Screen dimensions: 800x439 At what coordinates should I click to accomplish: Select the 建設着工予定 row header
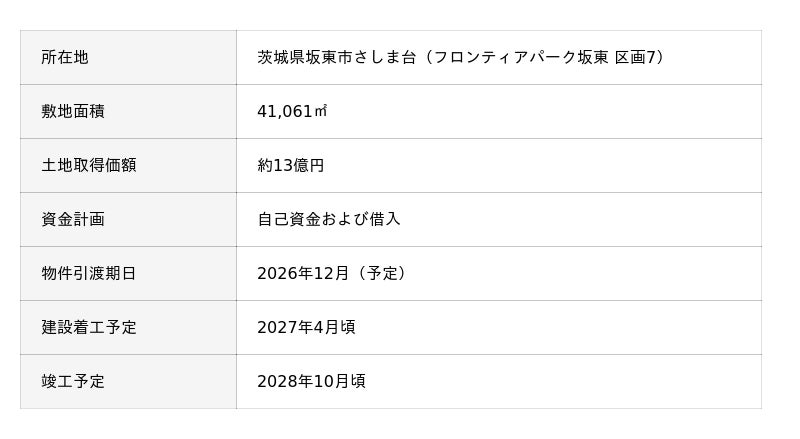coord(88,328)
